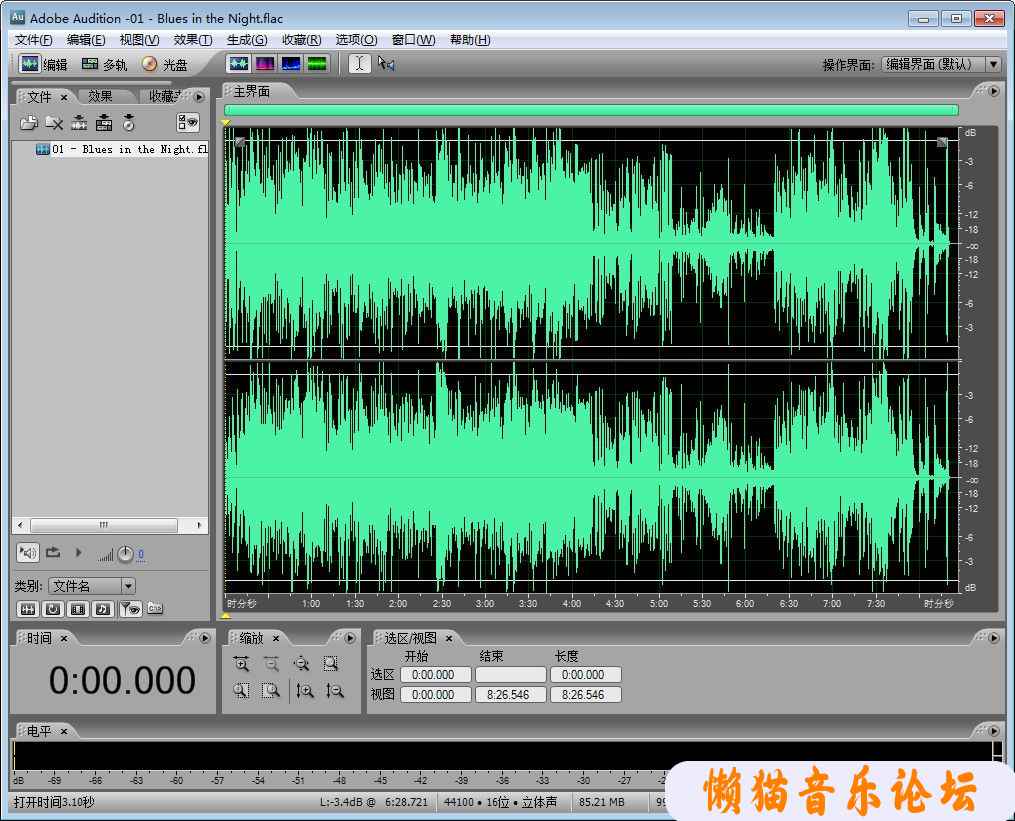Viewport: 1015px width, 821px height.
Task: Click the green horizontal zoom navigation bar
Action: (x=591, y=110)
